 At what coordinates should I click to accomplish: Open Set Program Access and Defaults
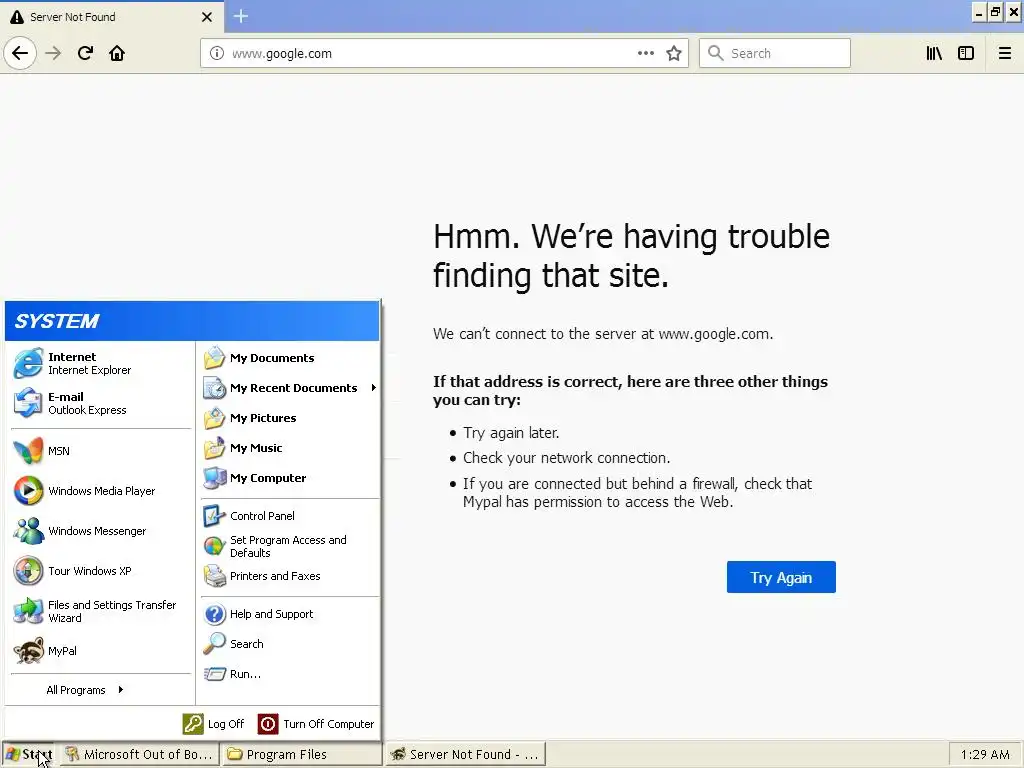[x=289, y=546]
